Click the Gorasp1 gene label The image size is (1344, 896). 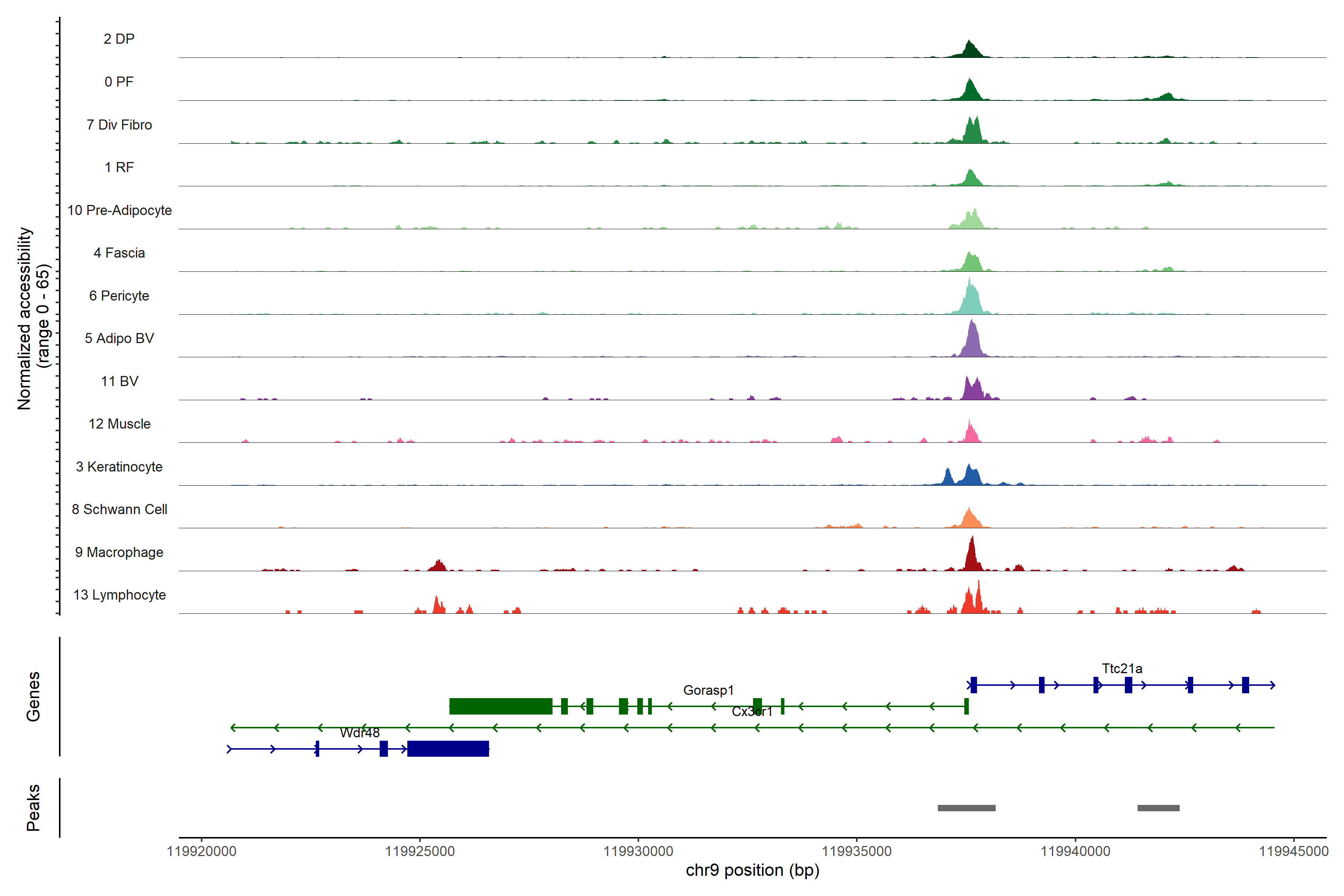(708, 690)
